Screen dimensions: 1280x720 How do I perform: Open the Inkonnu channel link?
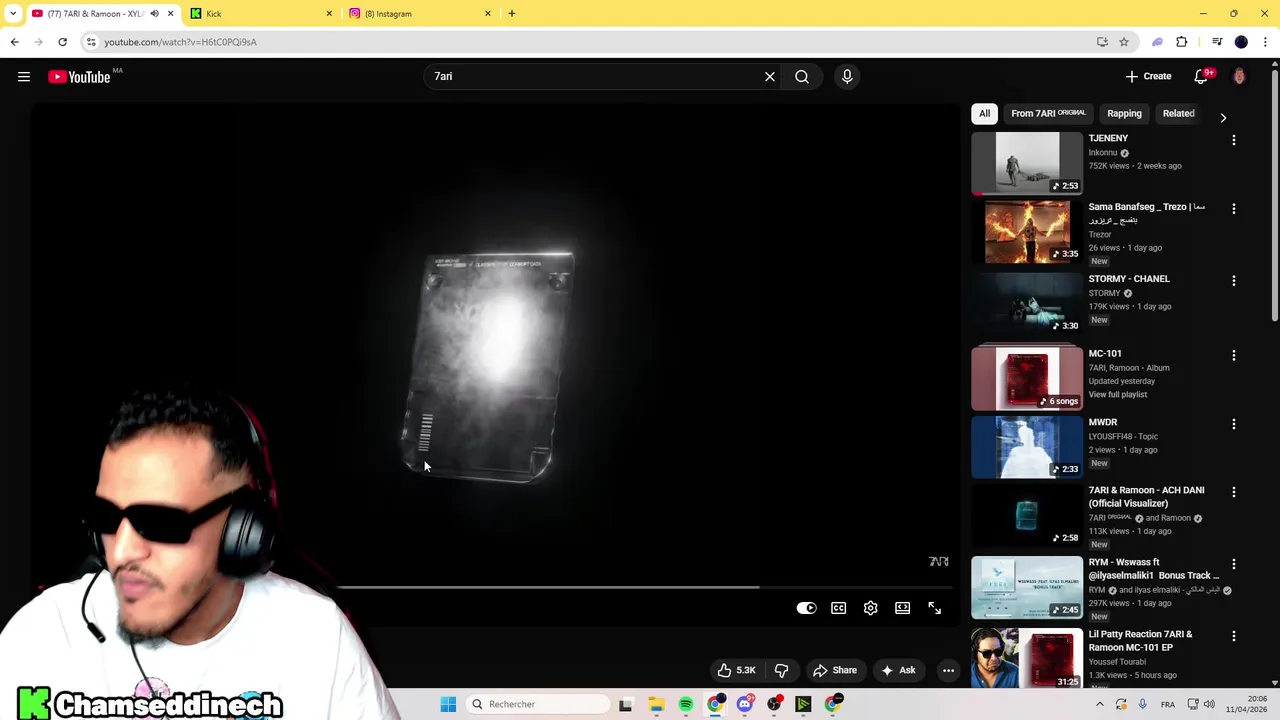(x=1103, y=153)
